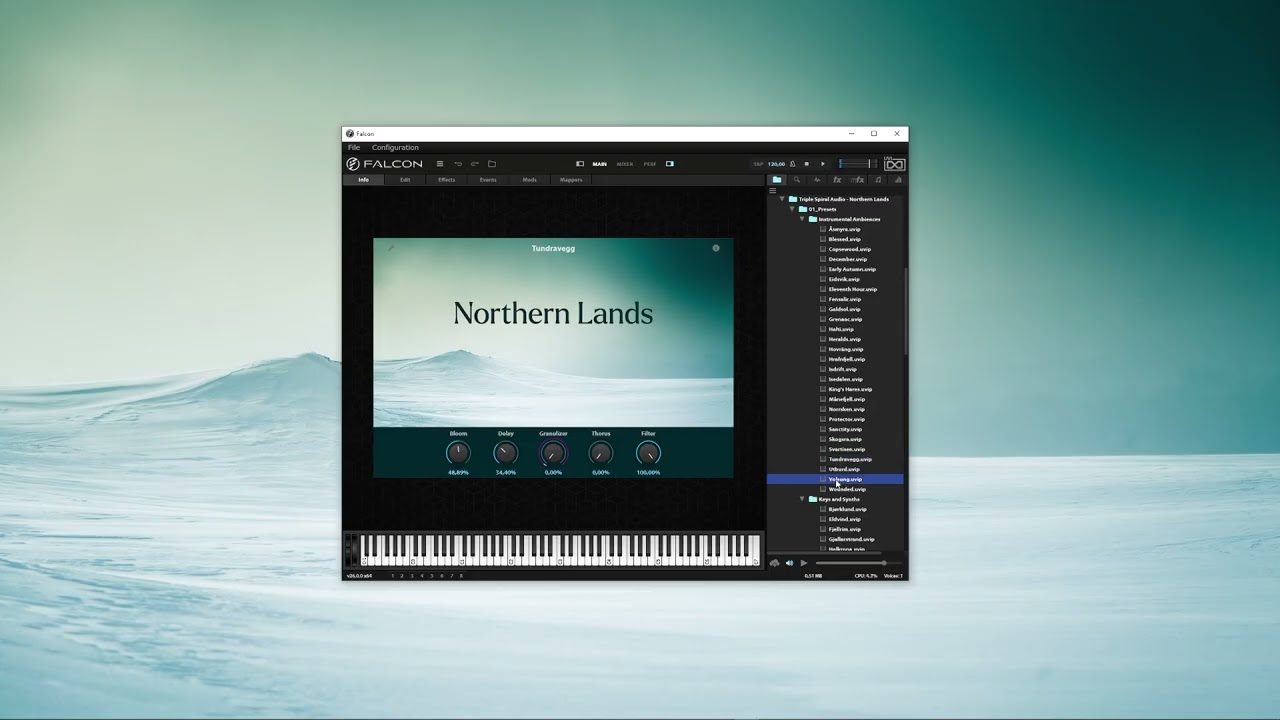
Task: Toggle the left sidebar panel icon
Action: [x=580, y=164]
